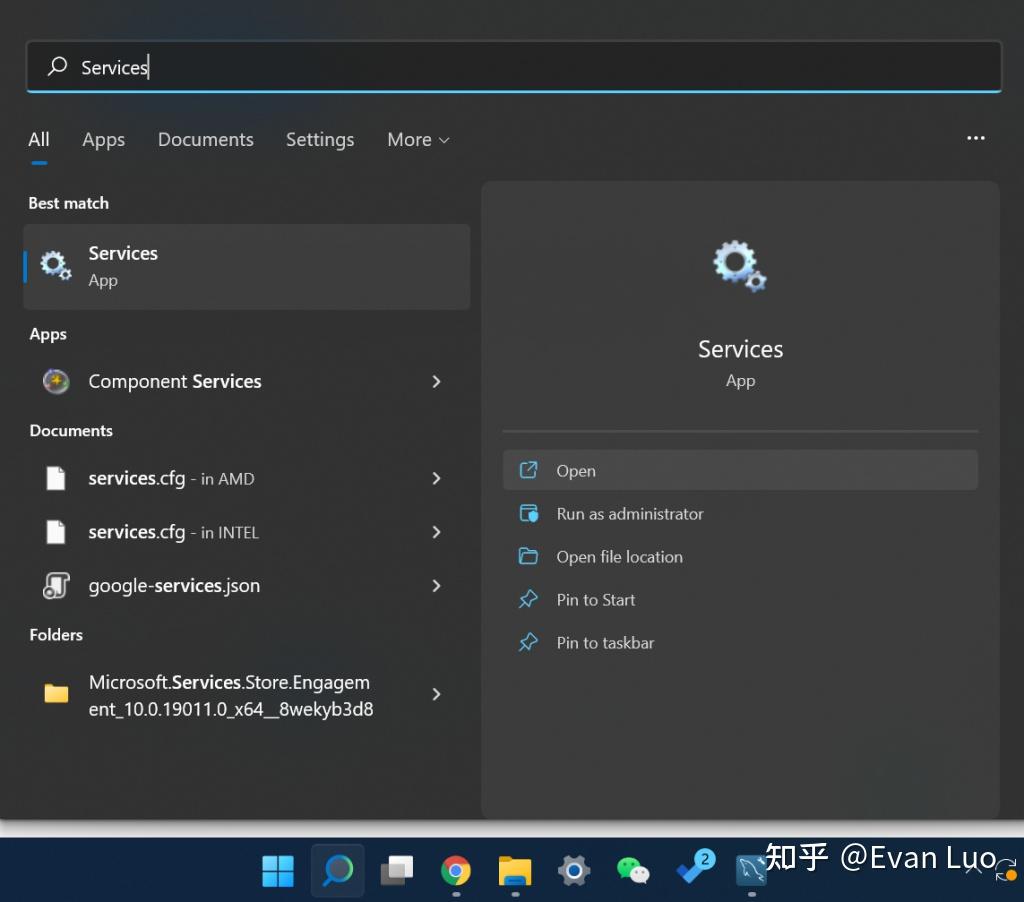
Task: Expand the More filter dropdown
Action: [x=418, y=140]
